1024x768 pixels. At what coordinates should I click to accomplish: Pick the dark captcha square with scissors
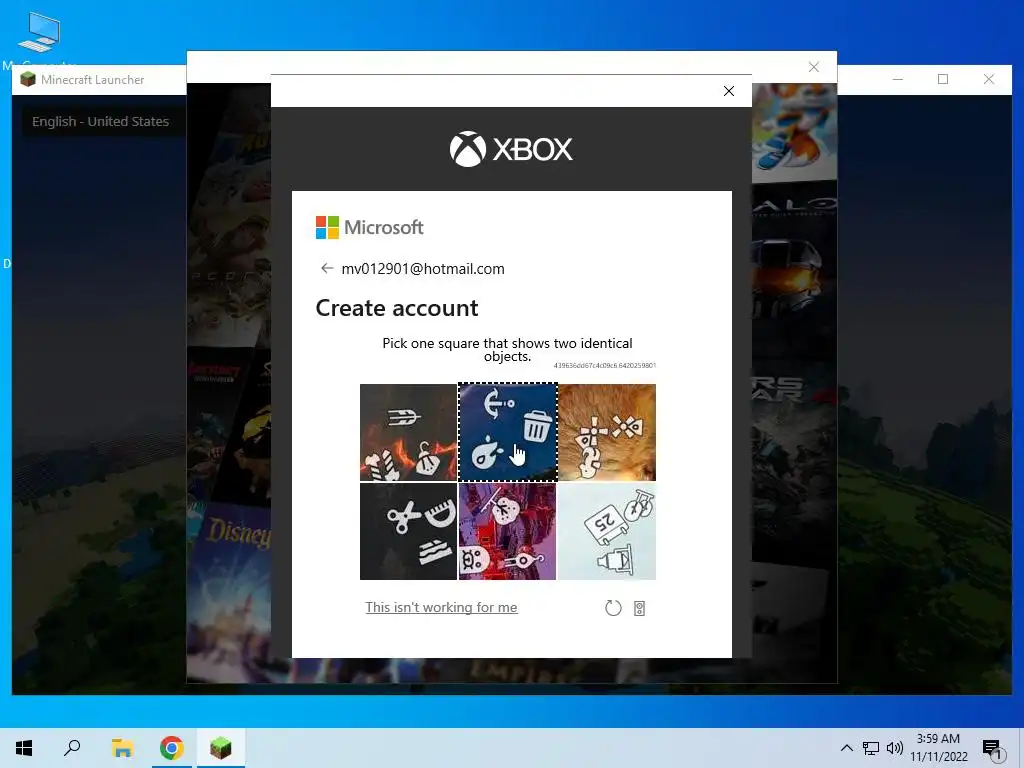(408, 532)
